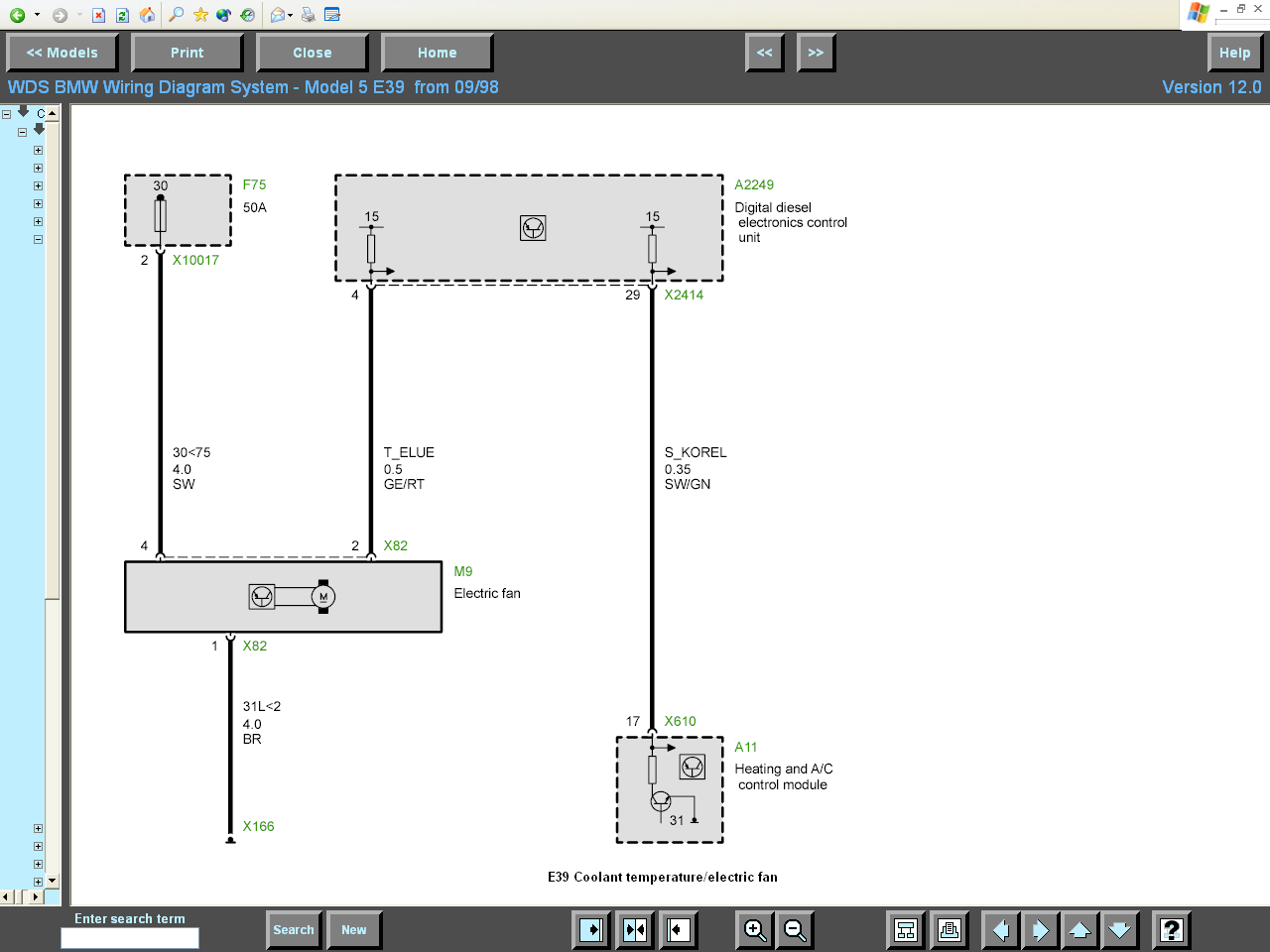The width and height of the screenshot is (1270, 952).
Task: Click the bottom toolbar print diagram icon
Action: [x=950, y=930]
